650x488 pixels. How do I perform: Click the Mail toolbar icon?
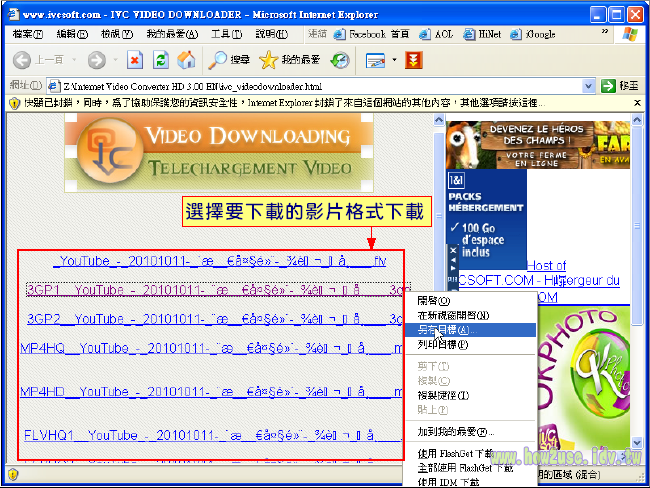(376, 61)
